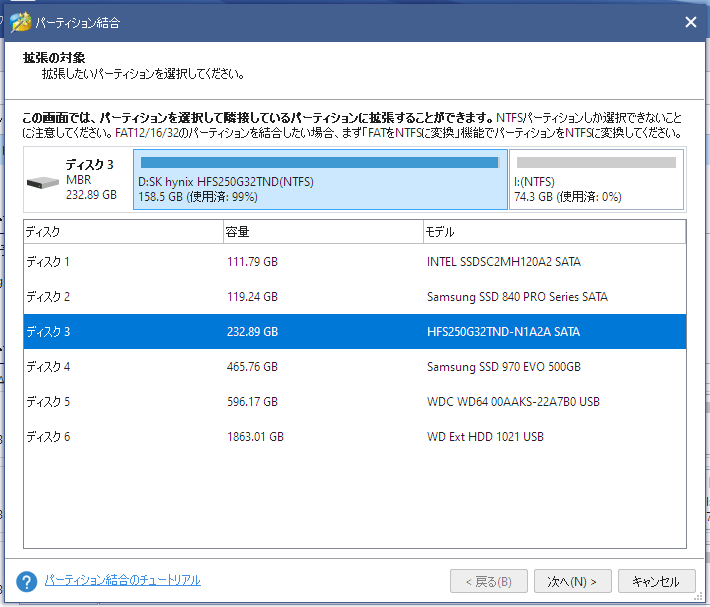Screen dimensions: 710x607
Task: Close the パーティション結合 dialog
Action: 691,22
